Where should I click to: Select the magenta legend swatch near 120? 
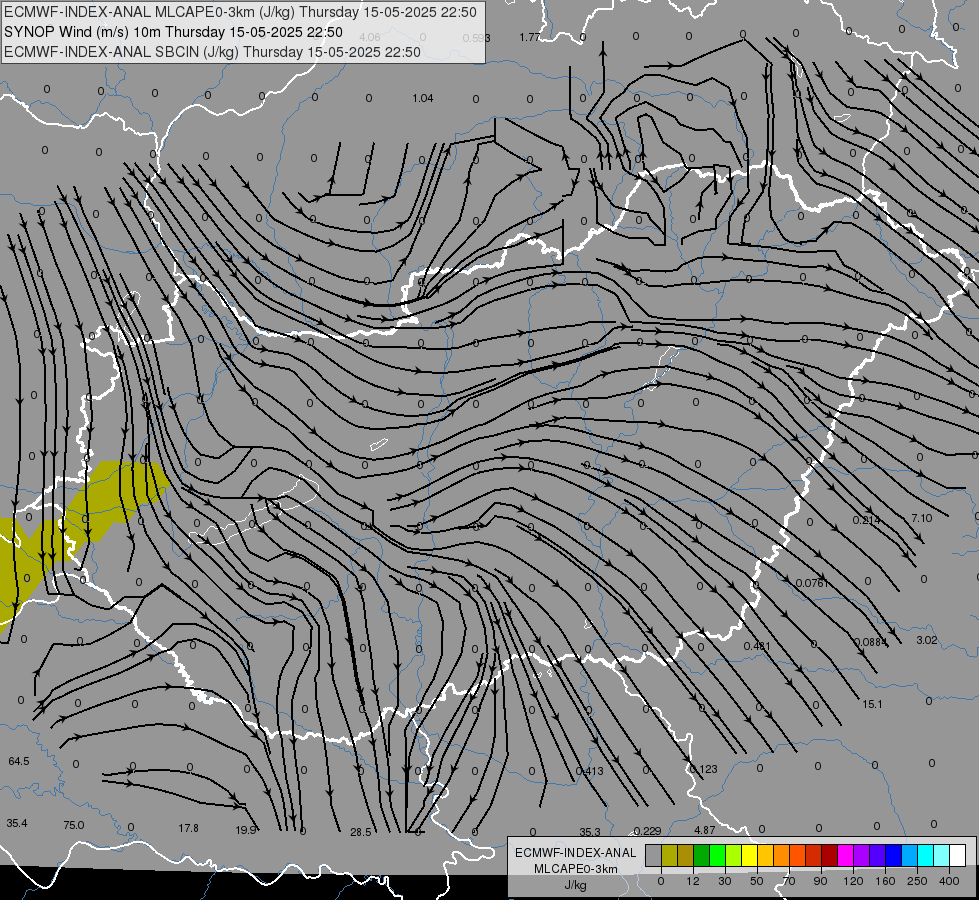click(845, 855)
